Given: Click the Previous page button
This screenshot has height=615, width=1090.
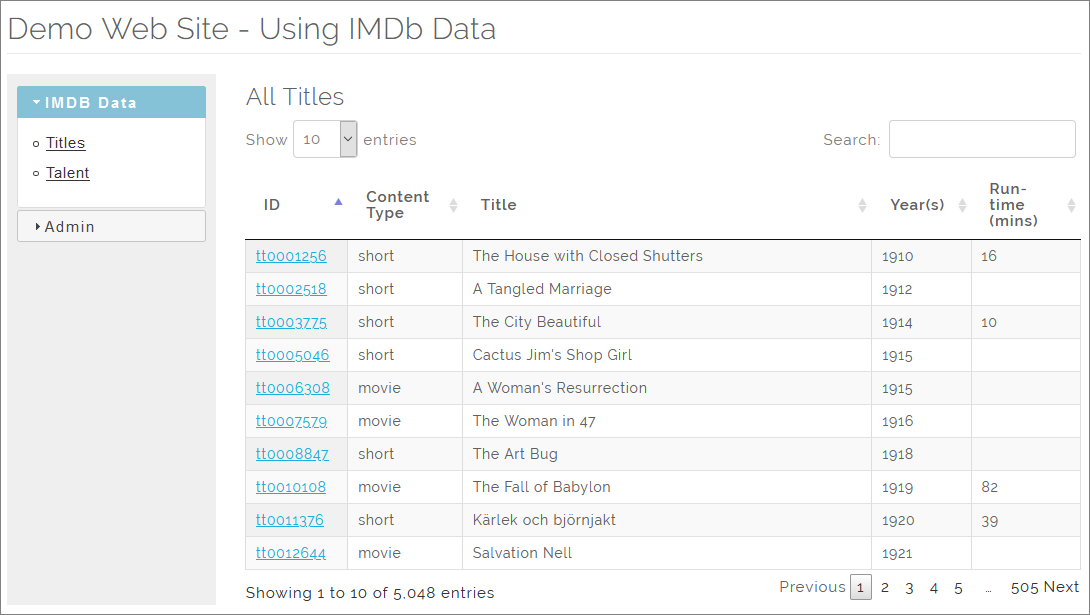Looking at the screenshot, I should [812, 587].
